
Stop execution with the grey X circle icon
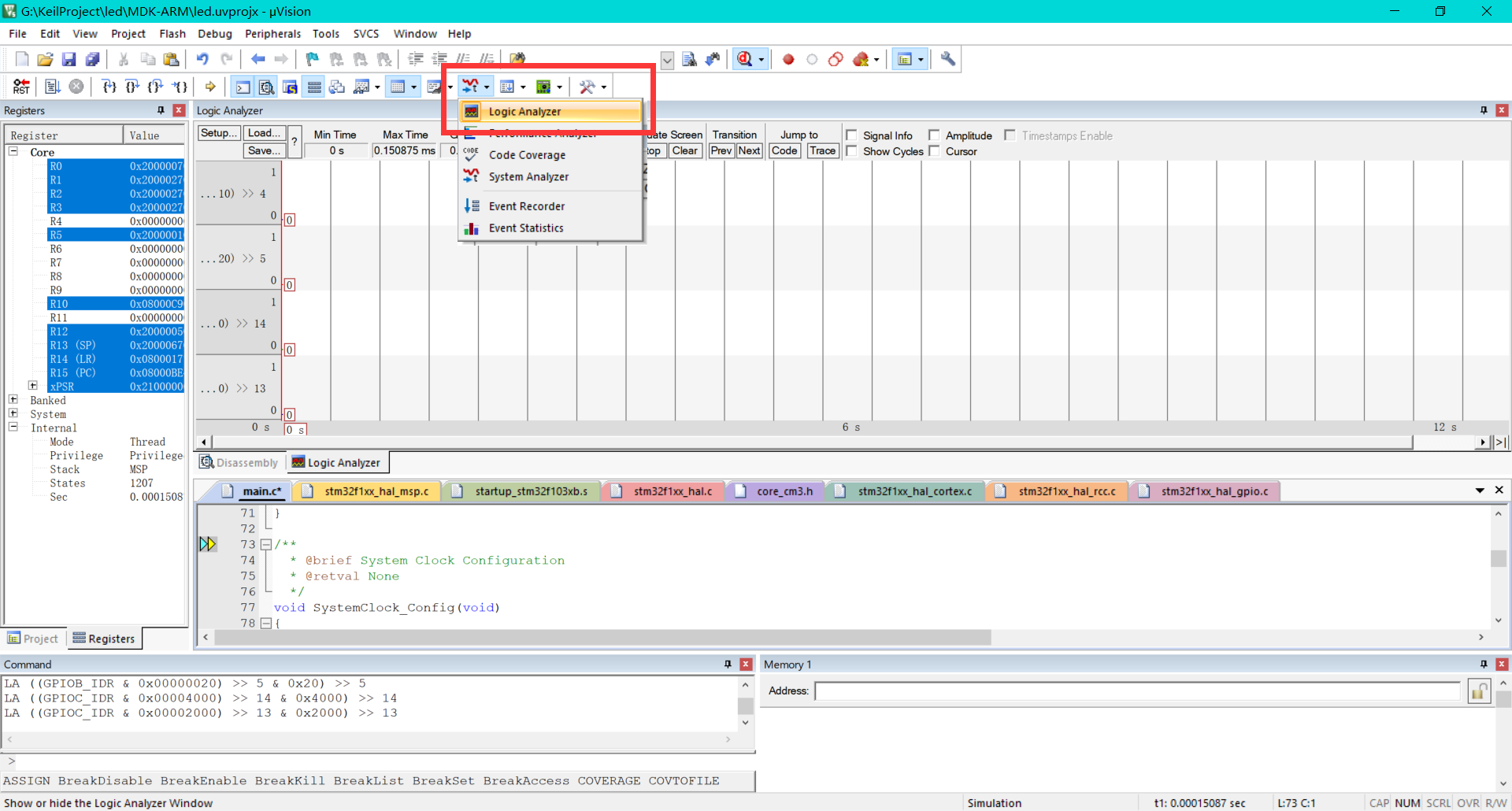(76, 87)
